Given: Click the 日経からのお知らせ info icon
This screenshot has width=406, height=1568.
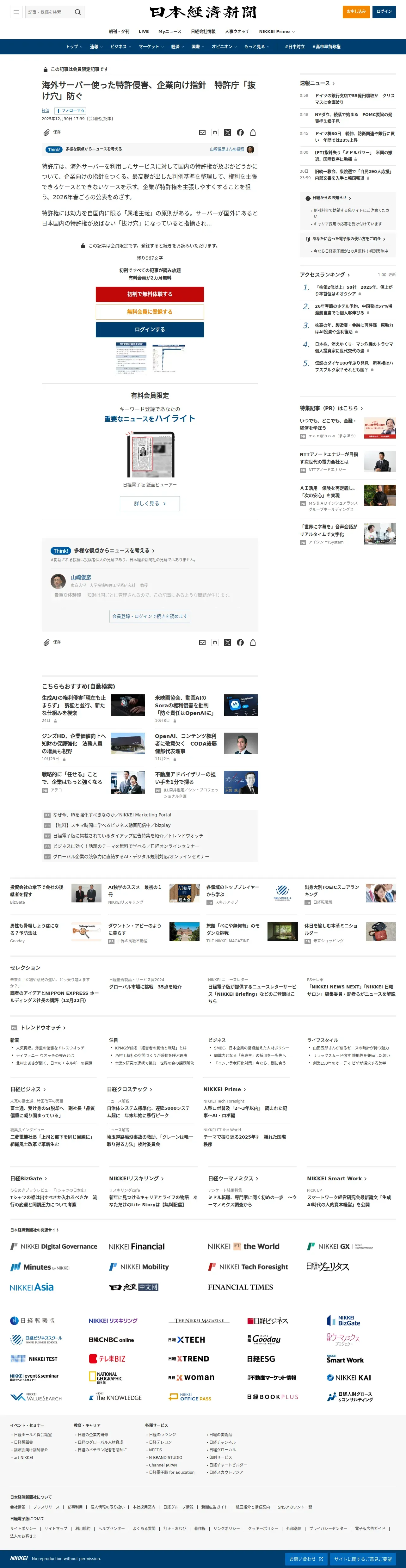Looking at the screenshot, I should (308, 198).
